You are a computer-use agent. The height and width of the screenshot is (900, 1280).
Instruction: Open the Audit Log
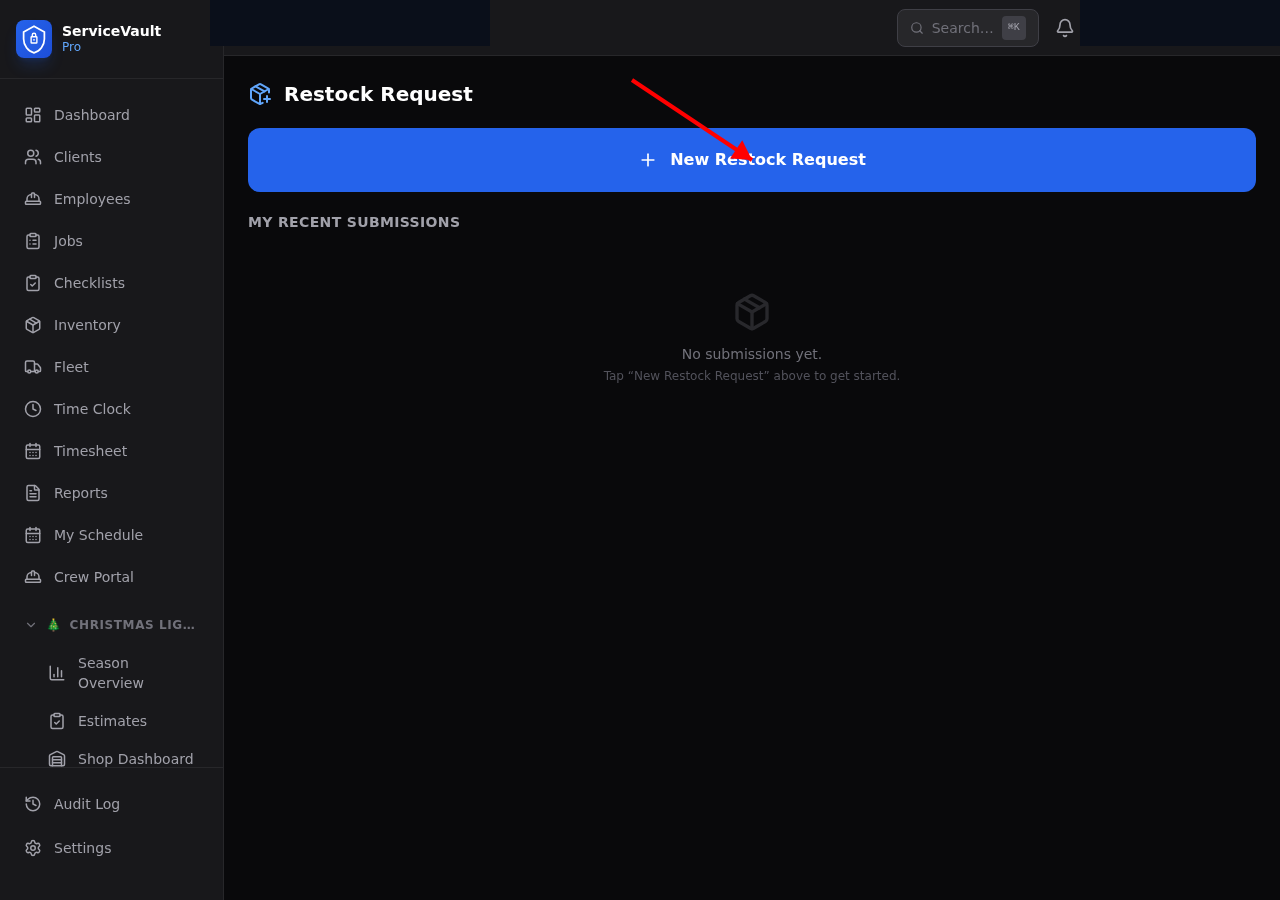86,803
